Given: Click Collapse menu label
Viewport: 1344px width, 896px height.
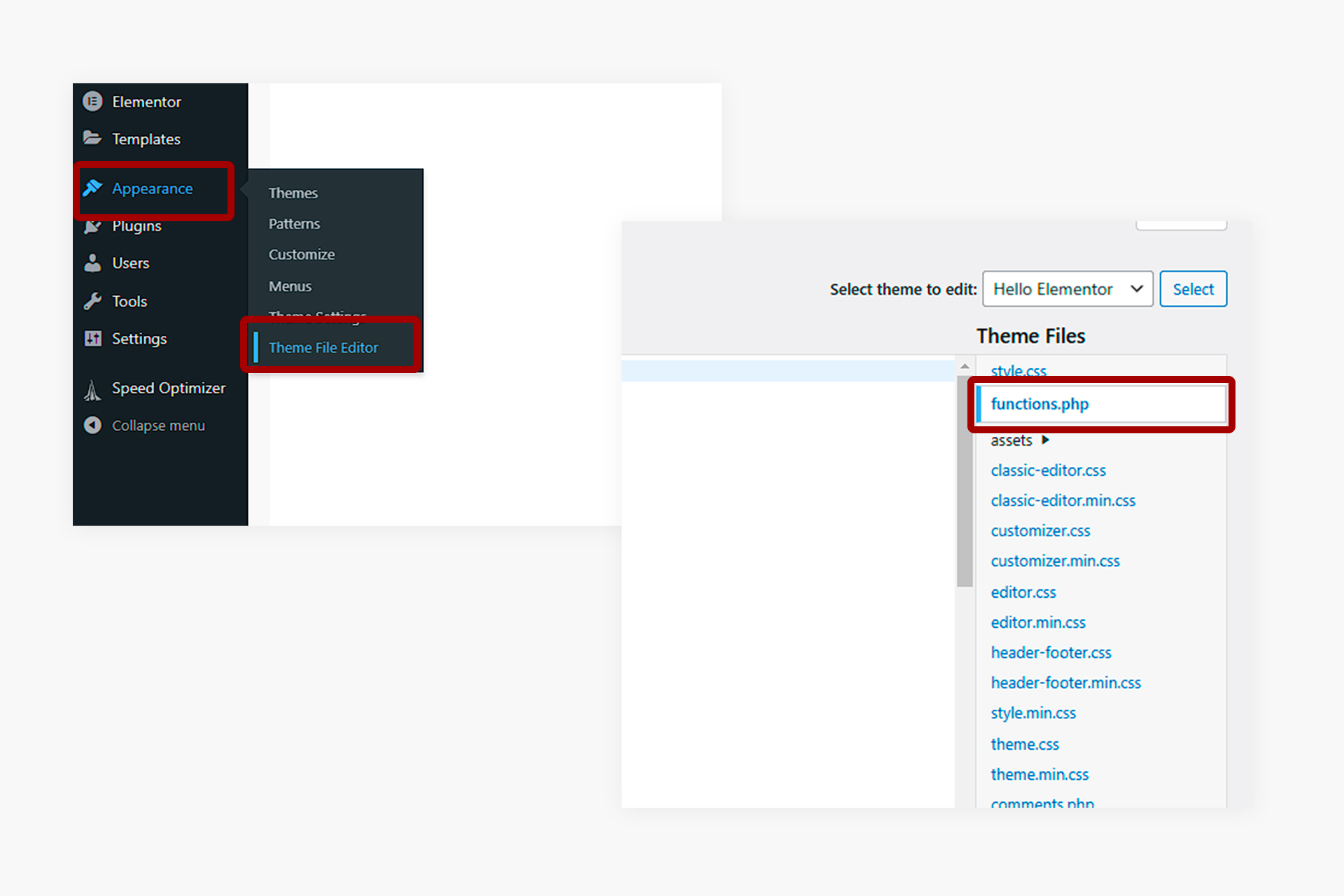Looking at the screenshot, I should (158, 426).
